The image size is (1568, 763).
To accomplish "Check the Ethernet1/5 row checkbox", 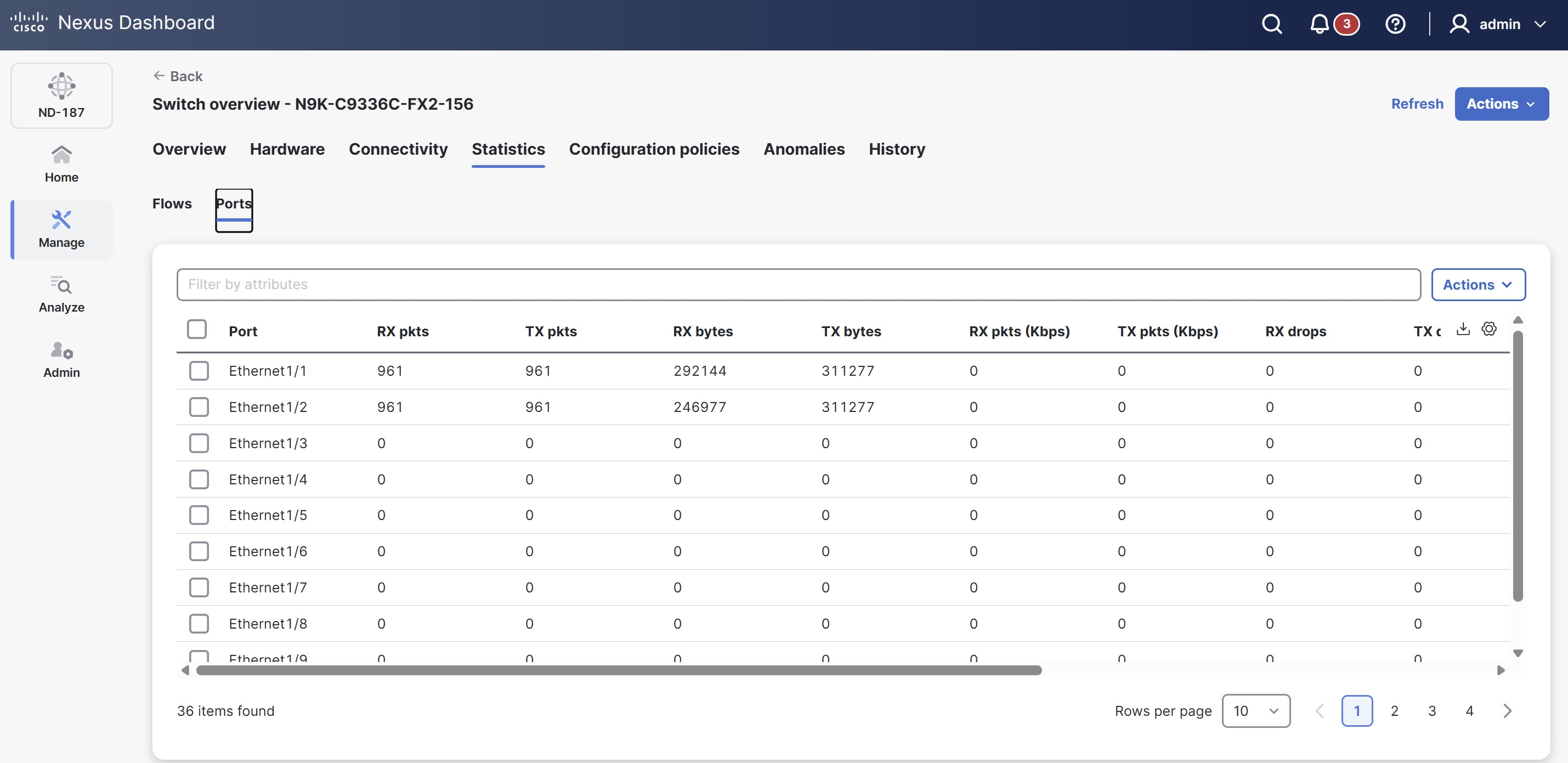I will (199, 515).
